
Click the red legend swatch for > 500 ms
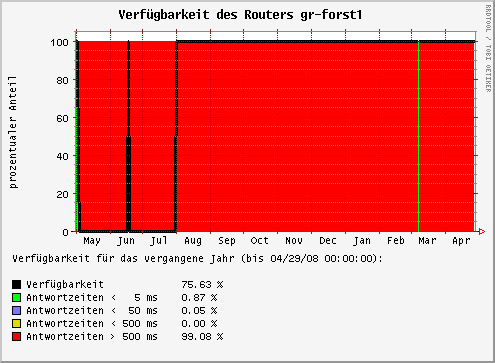point(16,336)
